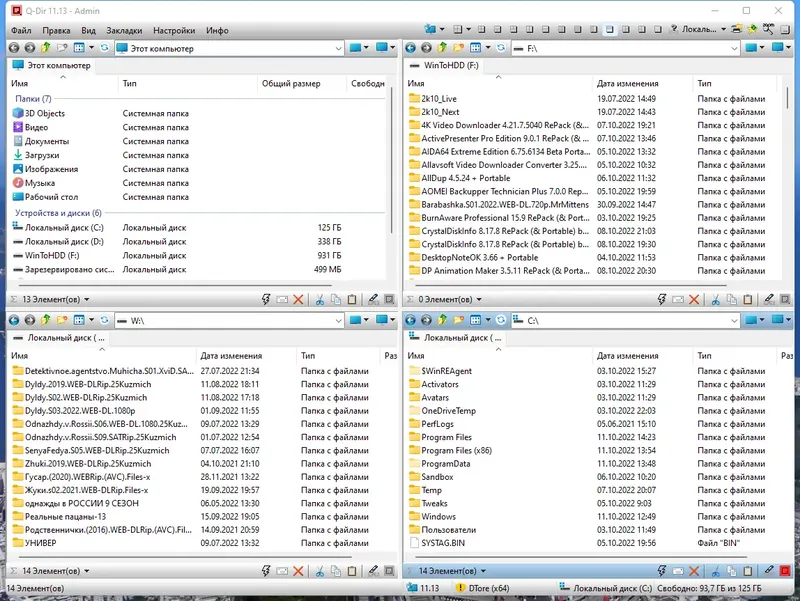Click the magnifier tool icon in top toolbar
The width and height of the screenshot is (800, 601).
click(768, 29)
